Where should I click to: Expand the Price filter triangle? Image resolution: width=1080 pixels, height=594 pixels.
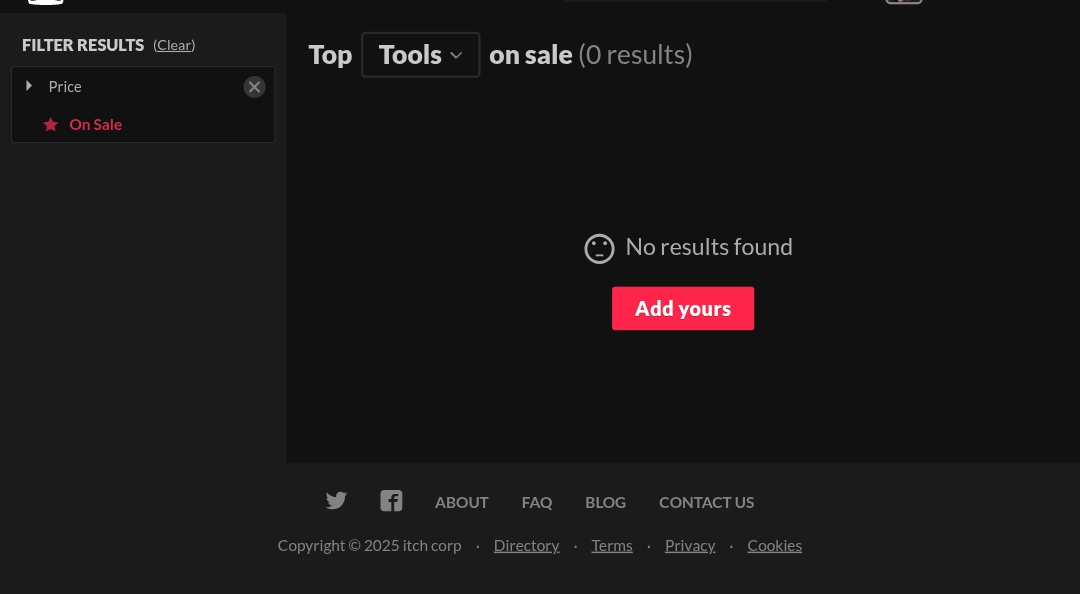(29, 86)
